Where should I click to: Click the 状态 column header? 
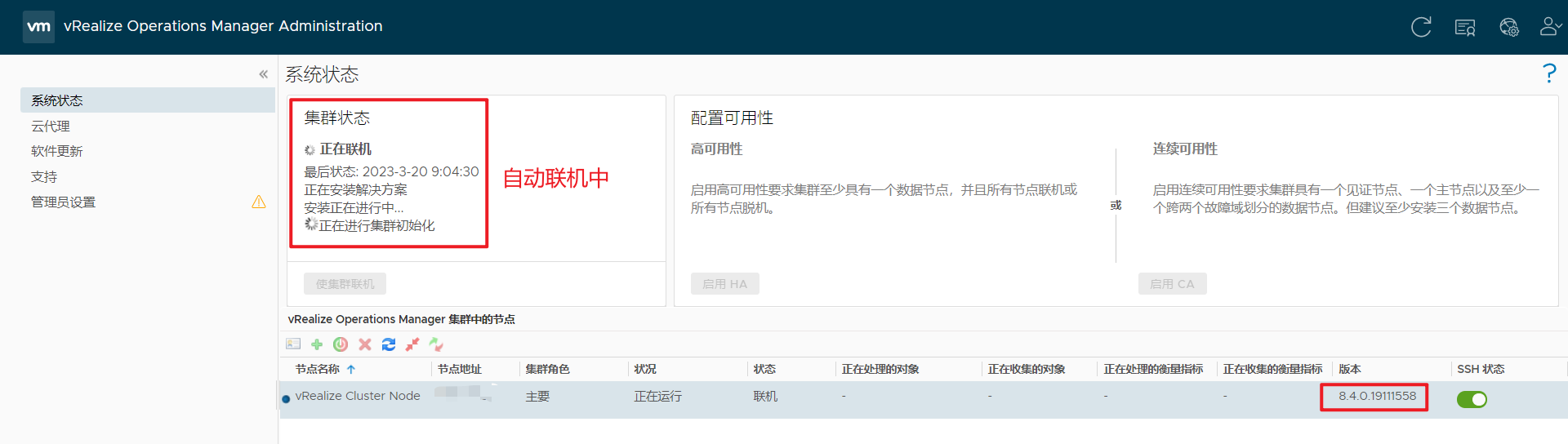click(x=764, y=369)
